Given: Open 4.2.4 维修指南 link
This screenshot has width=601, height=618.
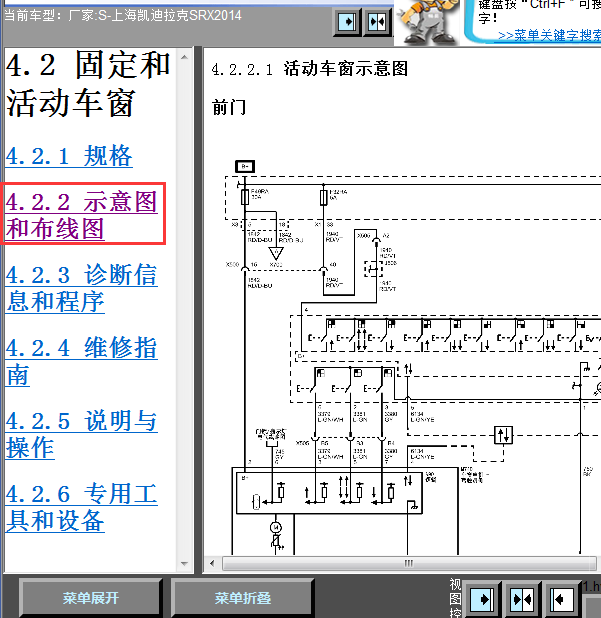Looking at the screenshot, I should point(82,361).
